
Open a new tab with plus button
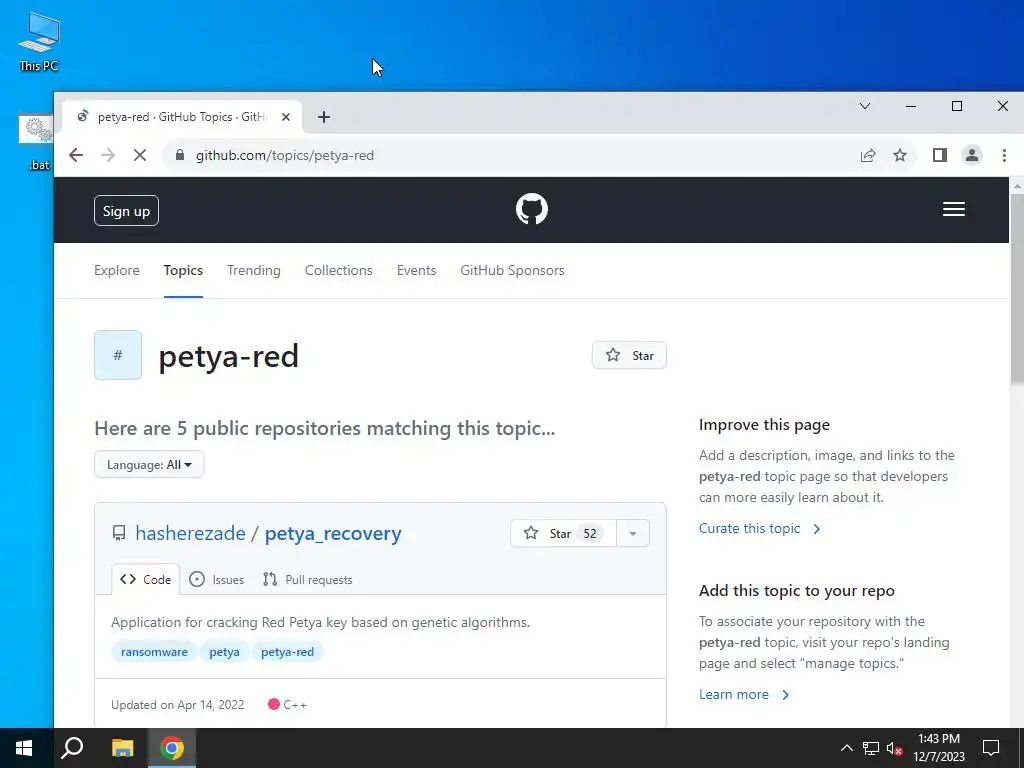(x=324, y=117)
